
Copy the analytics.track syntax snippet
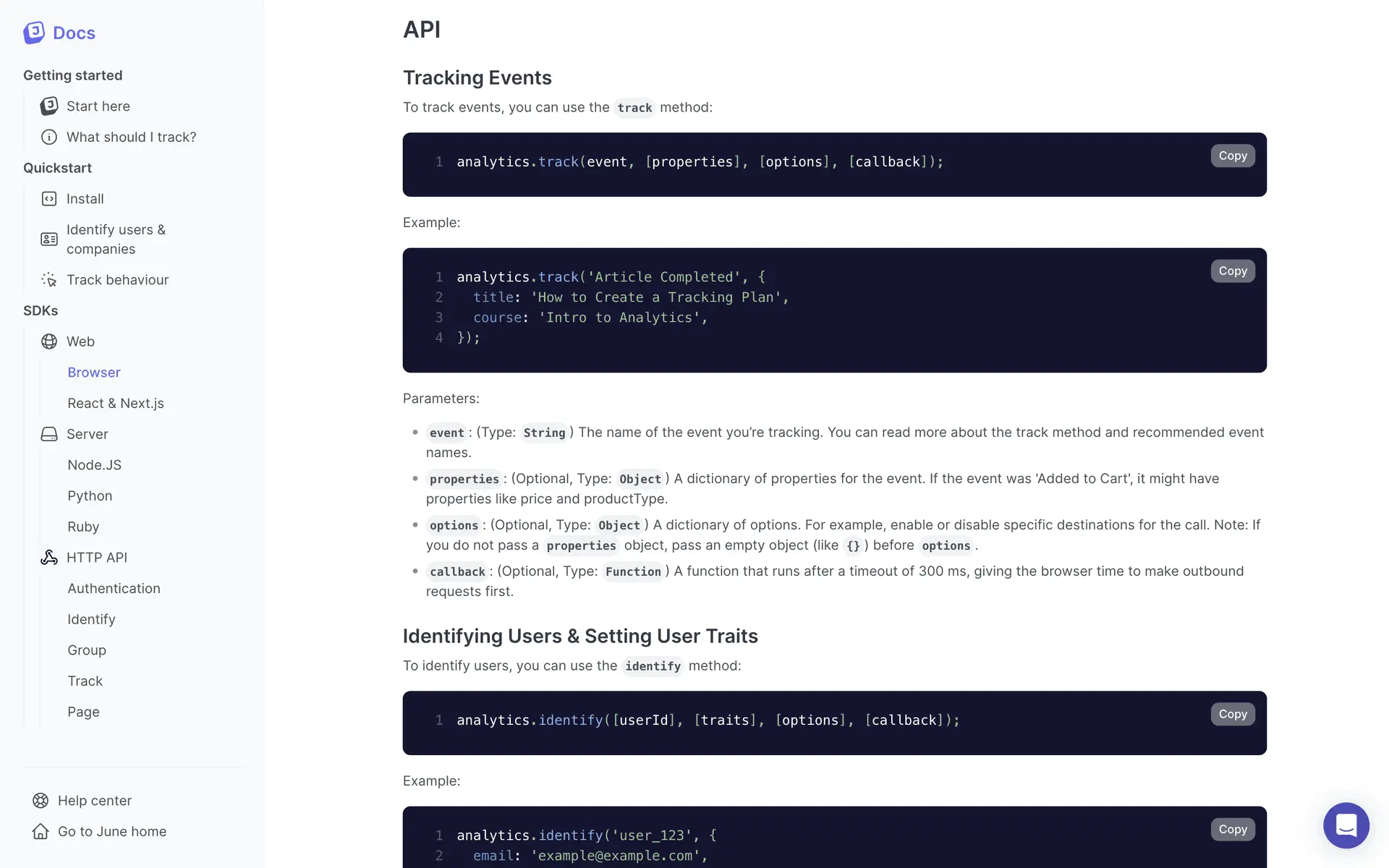pyautogui.click(x=1232, y=156)
